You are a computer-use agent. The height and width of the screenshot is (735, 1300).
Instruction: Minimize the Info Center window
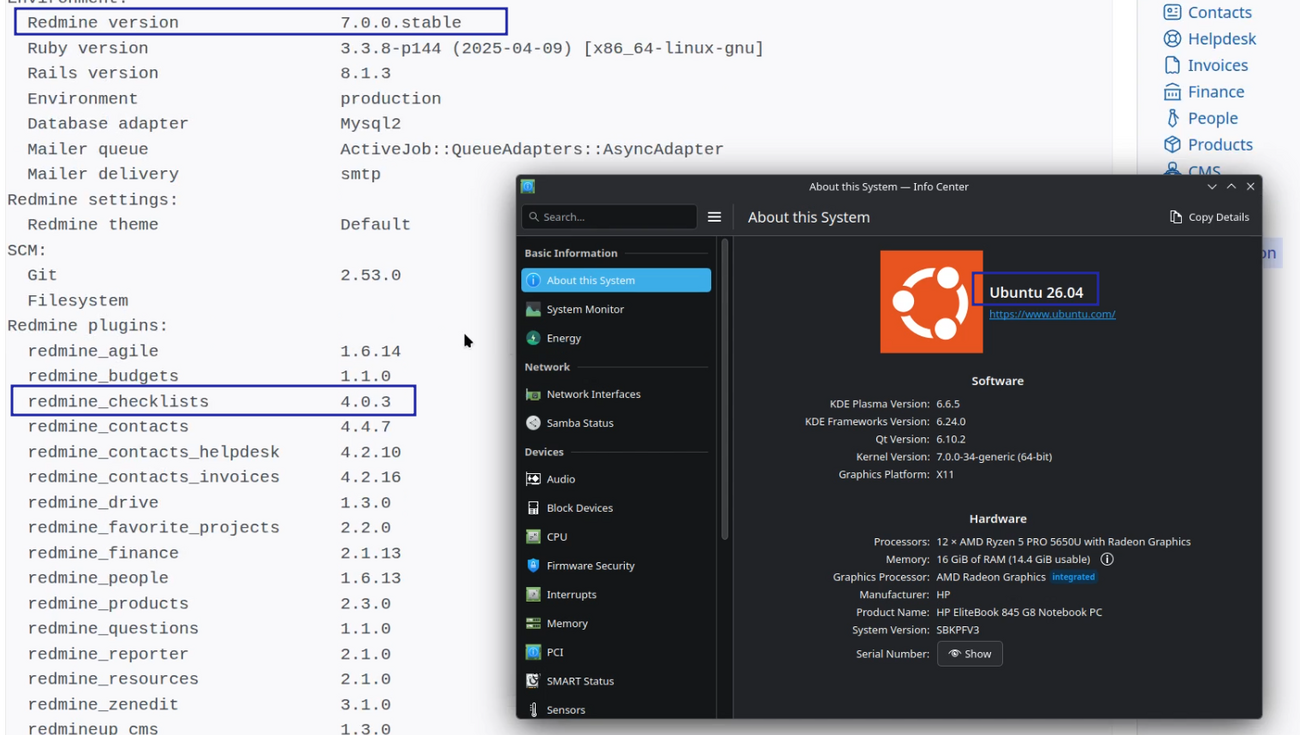[x=1212, y=187]
